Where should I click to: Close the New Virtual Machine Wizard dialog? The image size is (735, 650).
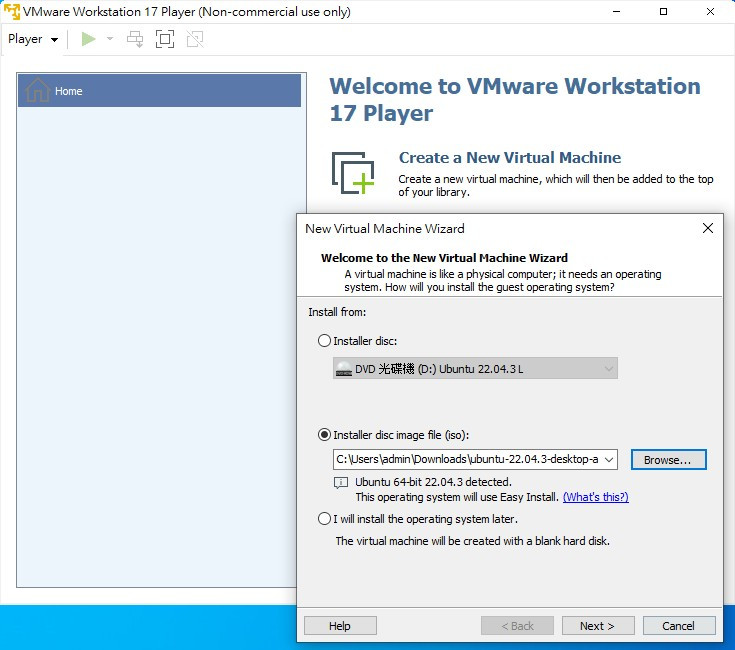click(708, 228)
